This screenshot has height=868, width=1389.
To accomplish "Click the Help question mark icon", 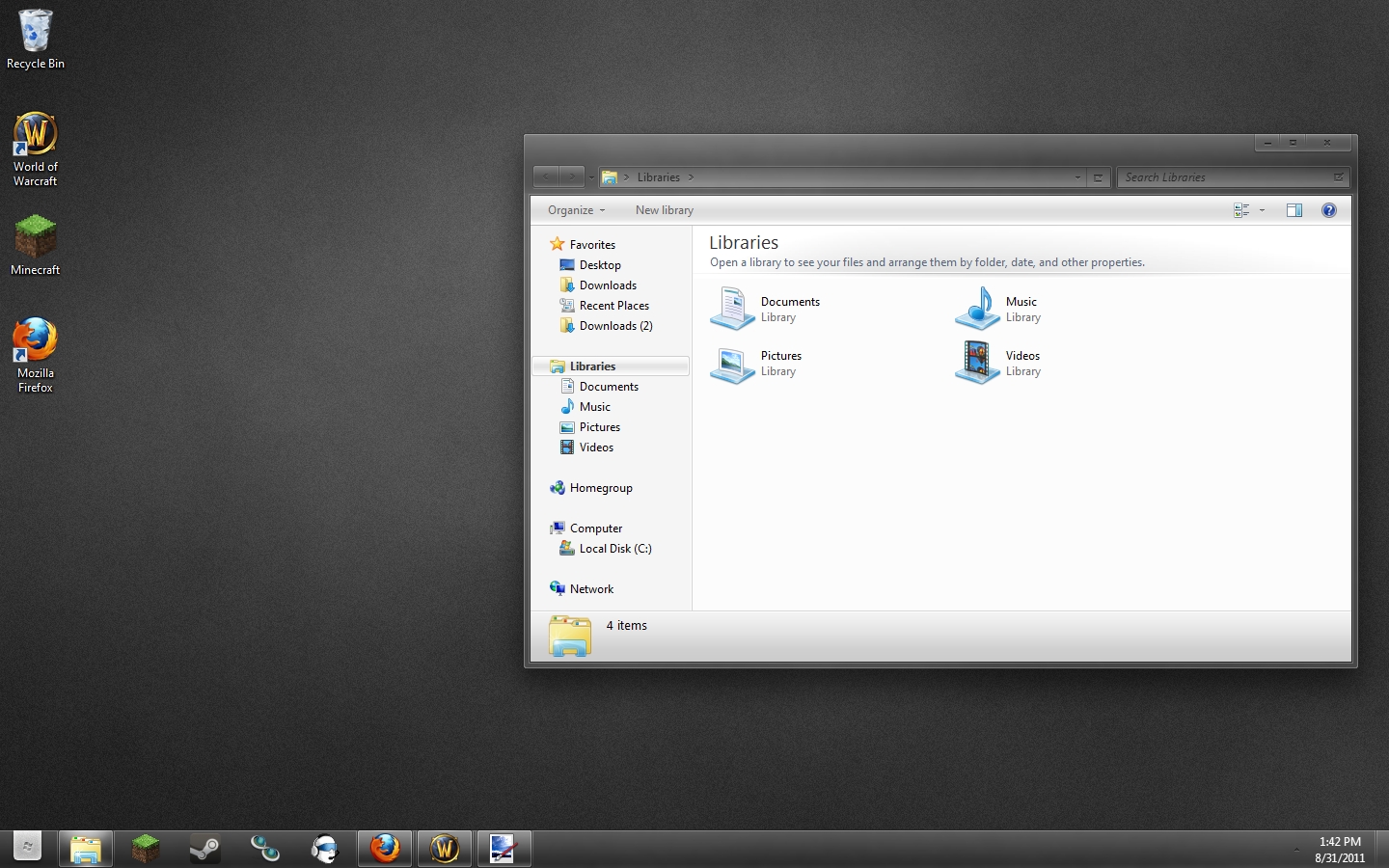I will [x=1329, y=210].
